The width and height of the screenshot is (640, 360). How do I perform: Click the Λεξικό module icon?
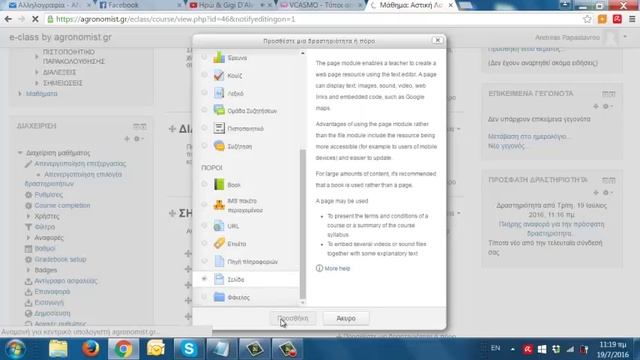coord(219,93)
